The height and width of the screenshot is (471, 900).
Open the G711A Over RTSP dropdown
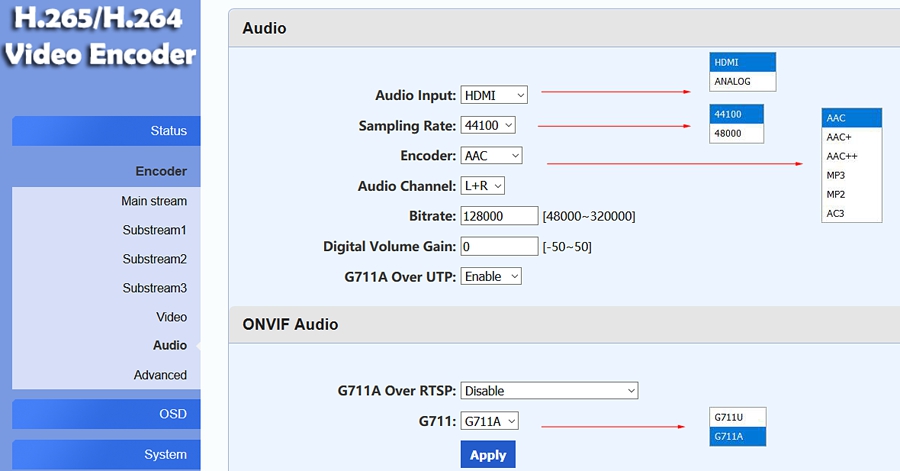[x=549, y=390]
